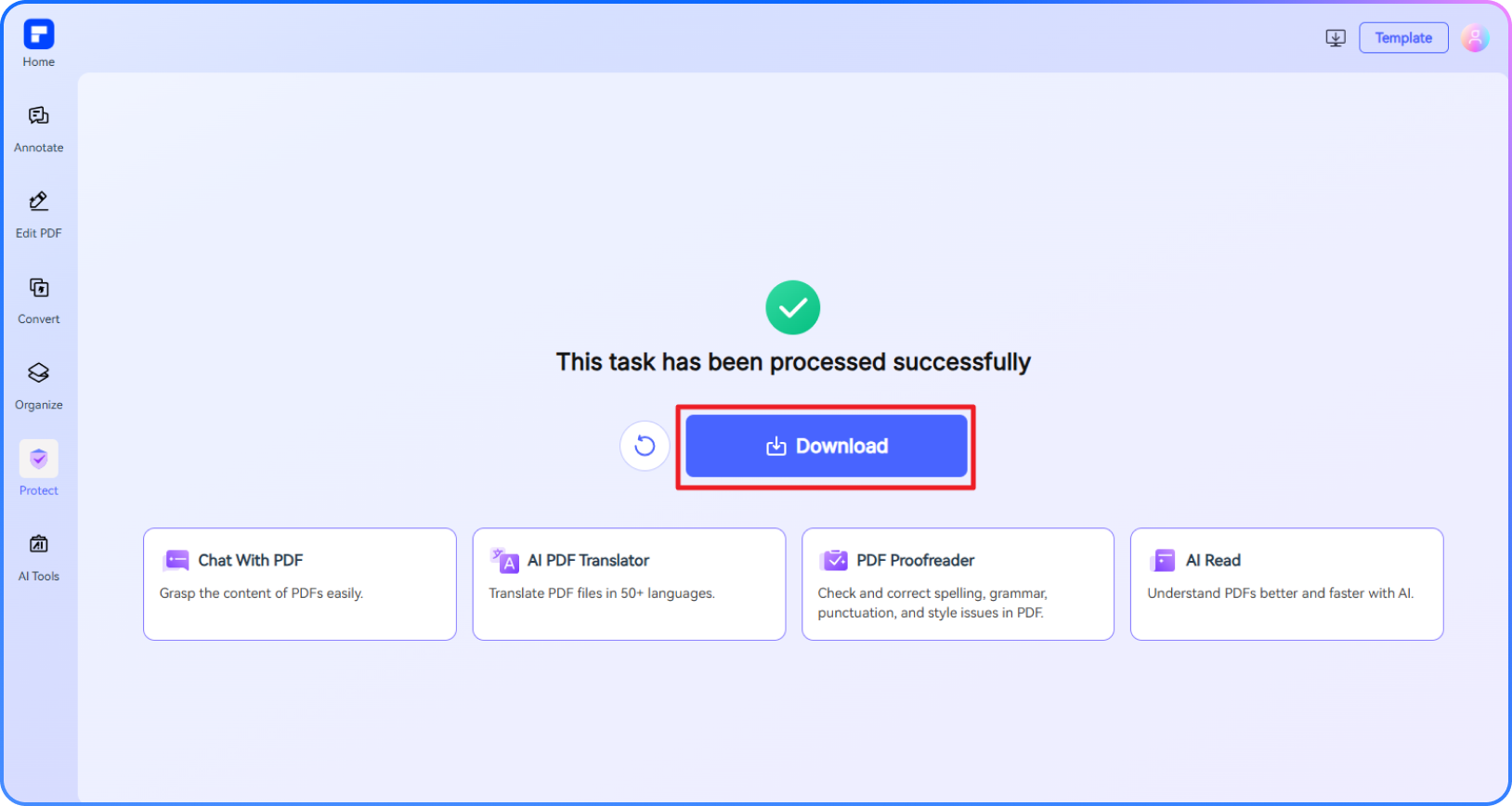Screen dimensions: 1512x806
Task: Click the desktop app download icon
Action: [x=1336, y=38]
